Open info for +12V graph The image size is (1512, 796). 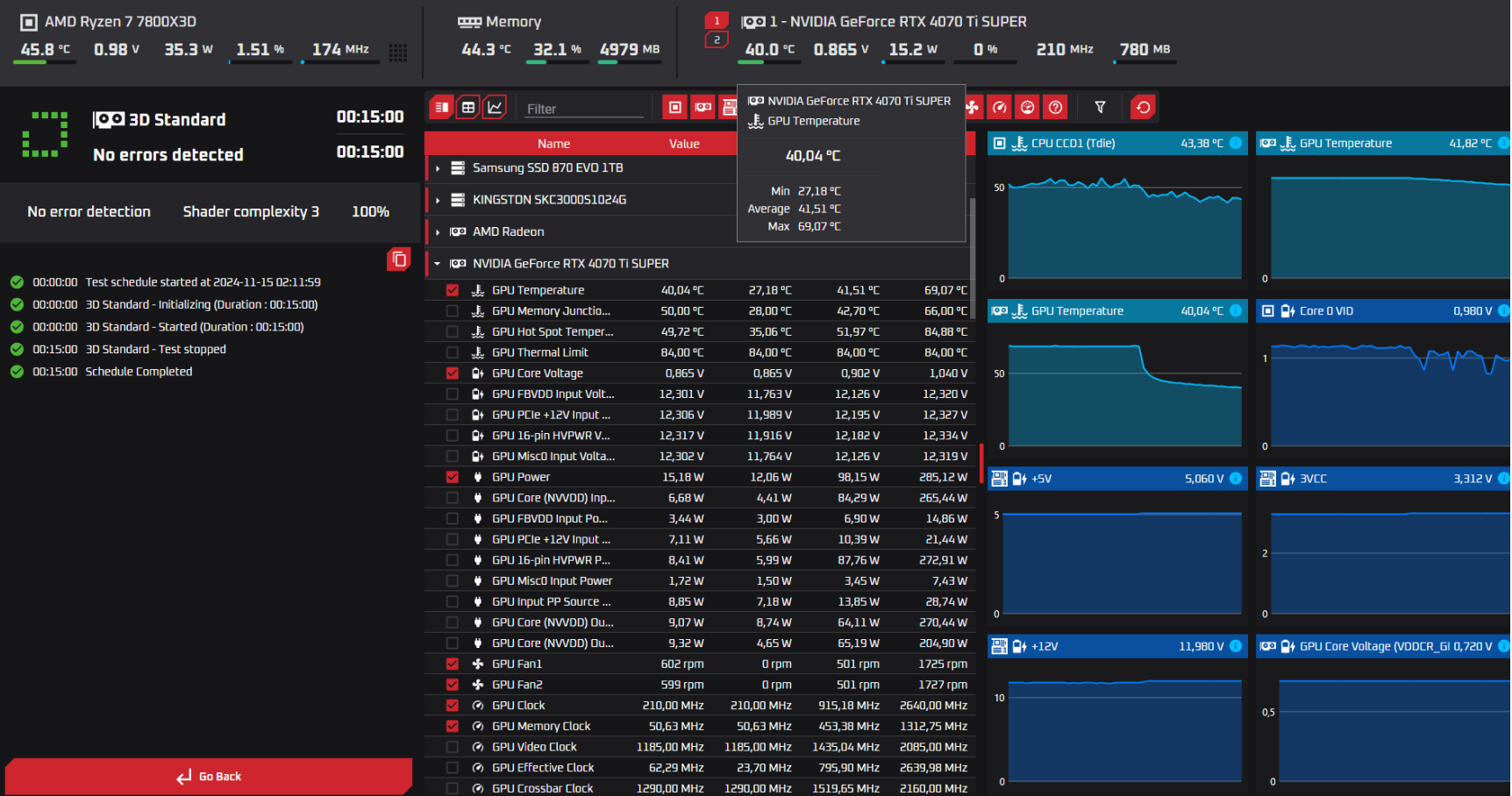1236,646
